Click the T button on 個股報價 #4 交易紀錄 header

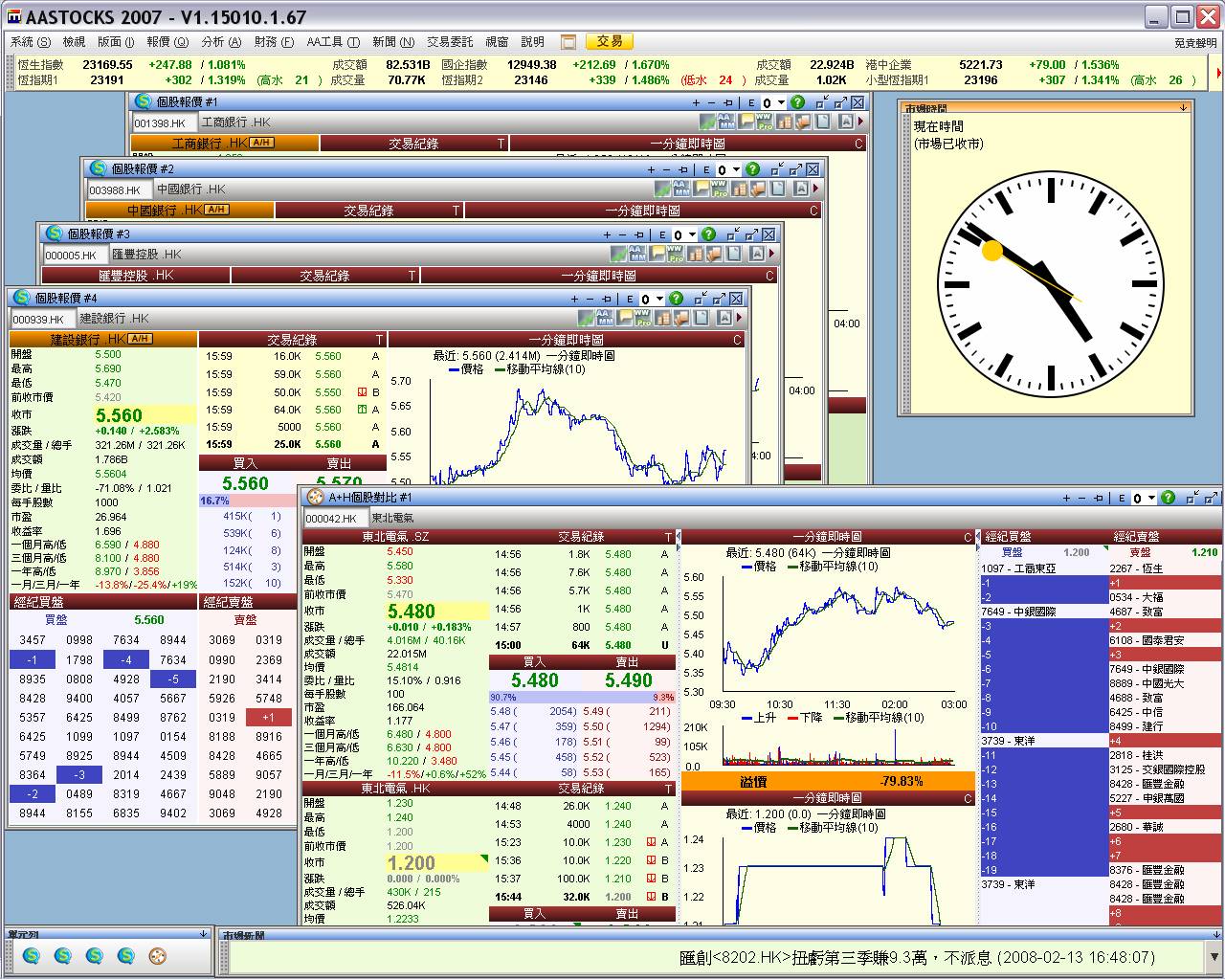379,340
